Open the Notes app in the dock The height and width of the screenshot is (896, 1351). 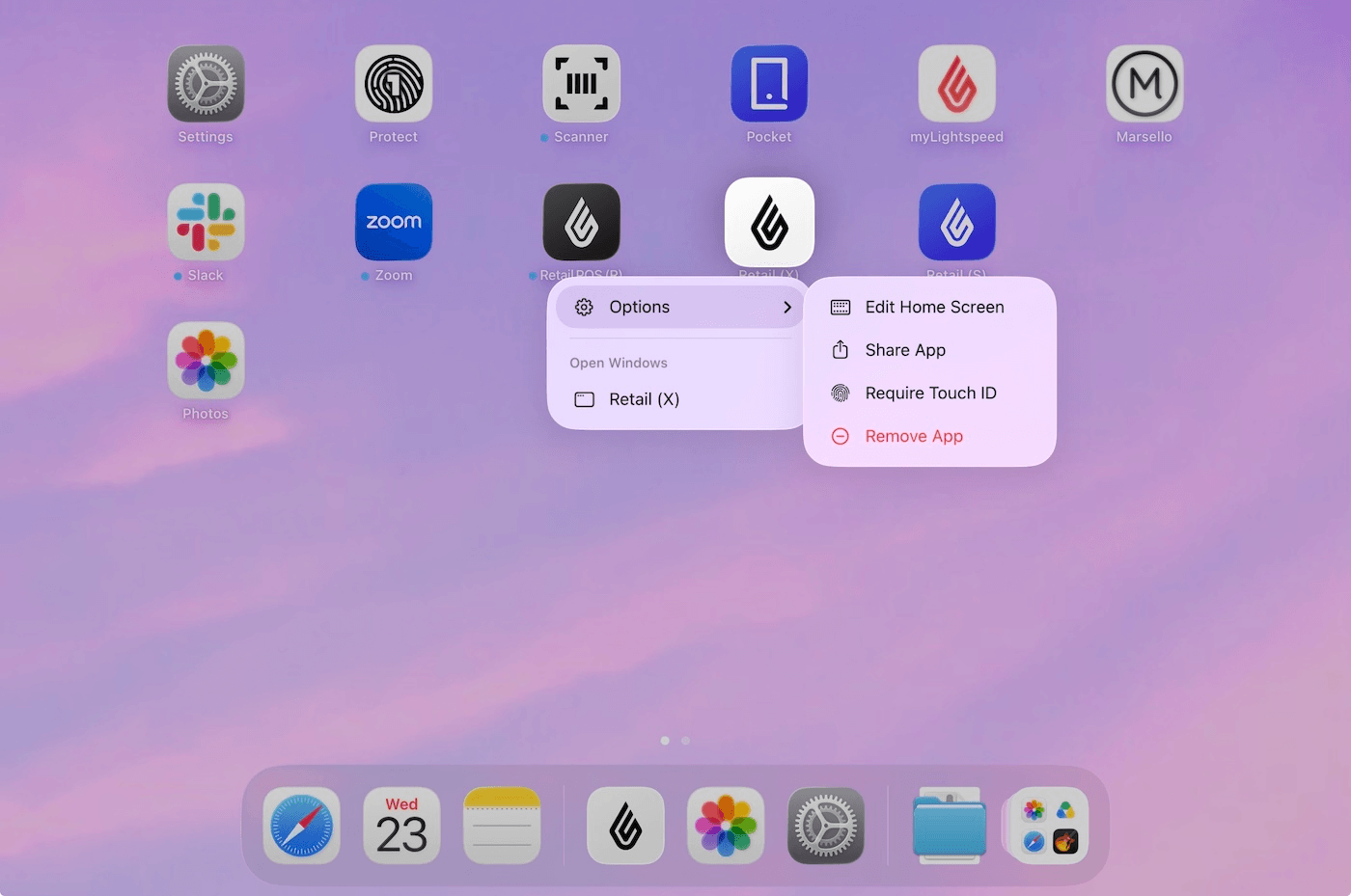point(502,826)
